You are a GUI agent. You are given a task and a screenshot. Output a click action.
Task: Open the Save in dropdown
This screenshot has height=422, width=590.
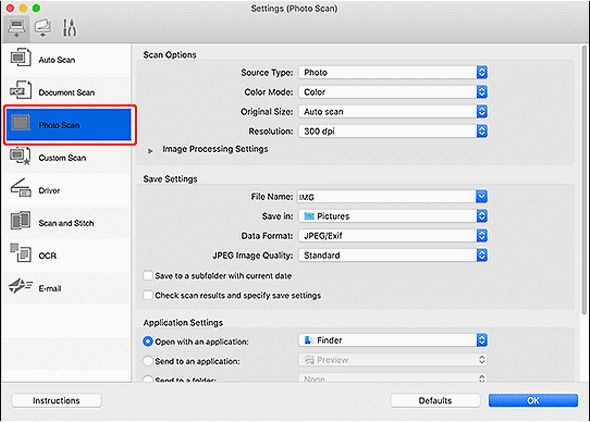(393, 216)
